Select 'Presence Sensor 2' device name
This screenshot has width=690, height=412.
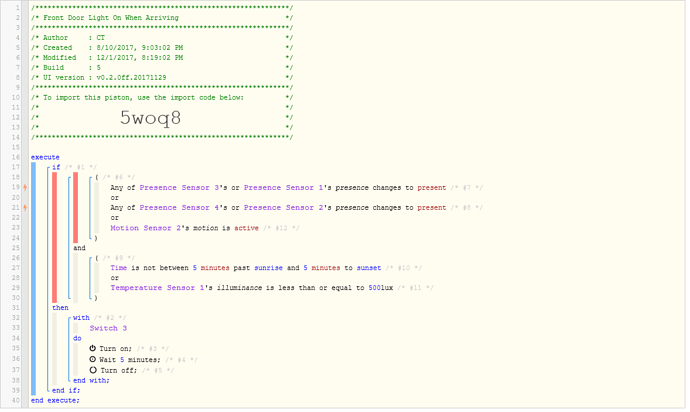pos(283,208)
